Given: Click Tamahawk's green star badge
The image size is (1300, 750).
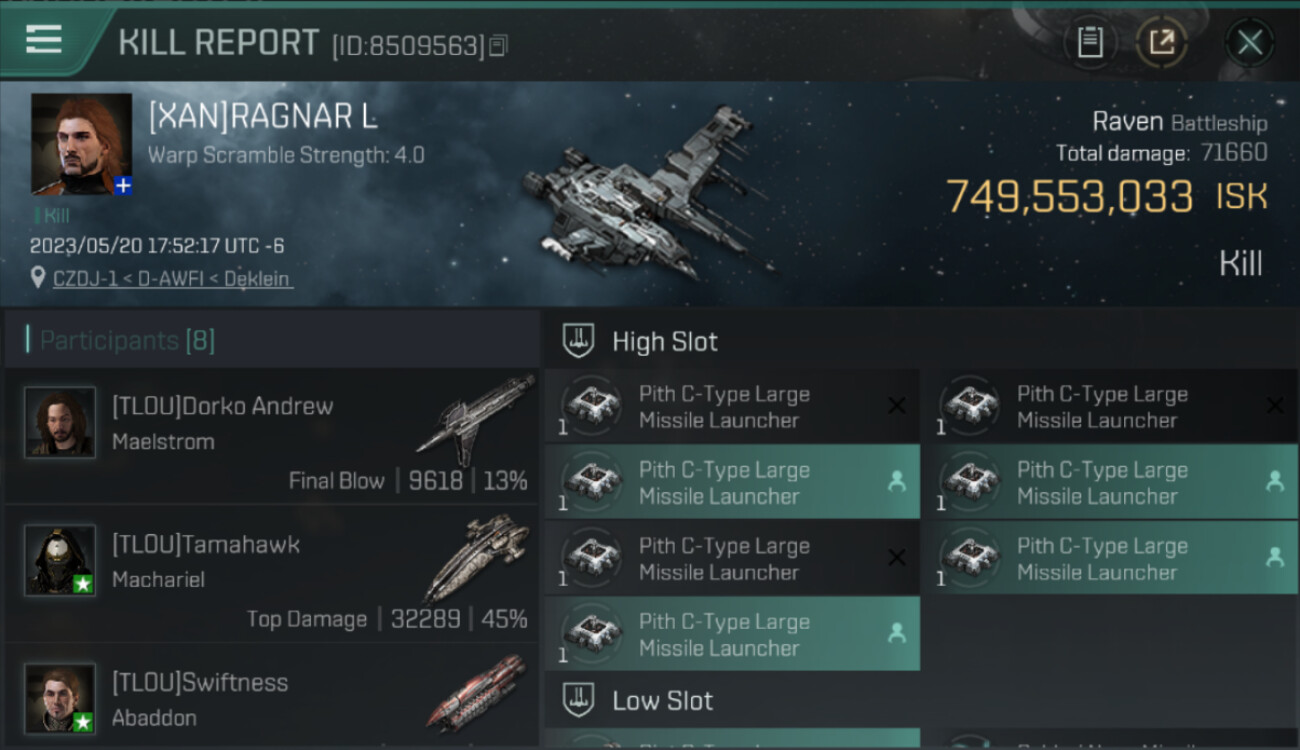Looking at the screenshot, I should pyautogui.click(x=85, y=585).
